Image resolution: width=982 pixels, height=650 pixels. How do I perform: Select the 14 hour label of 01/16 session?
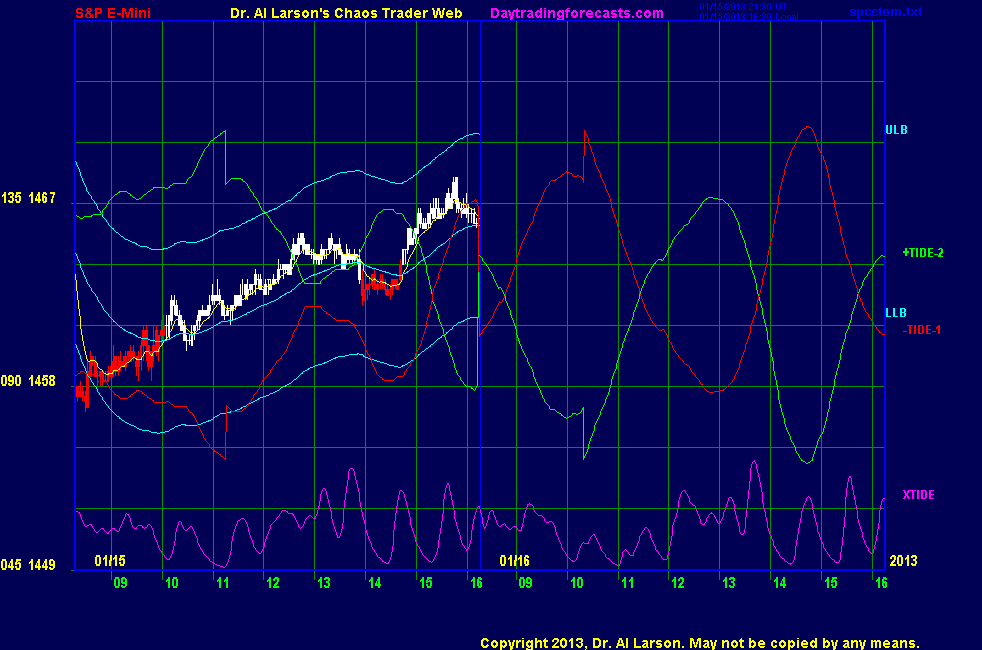(780, 583)
